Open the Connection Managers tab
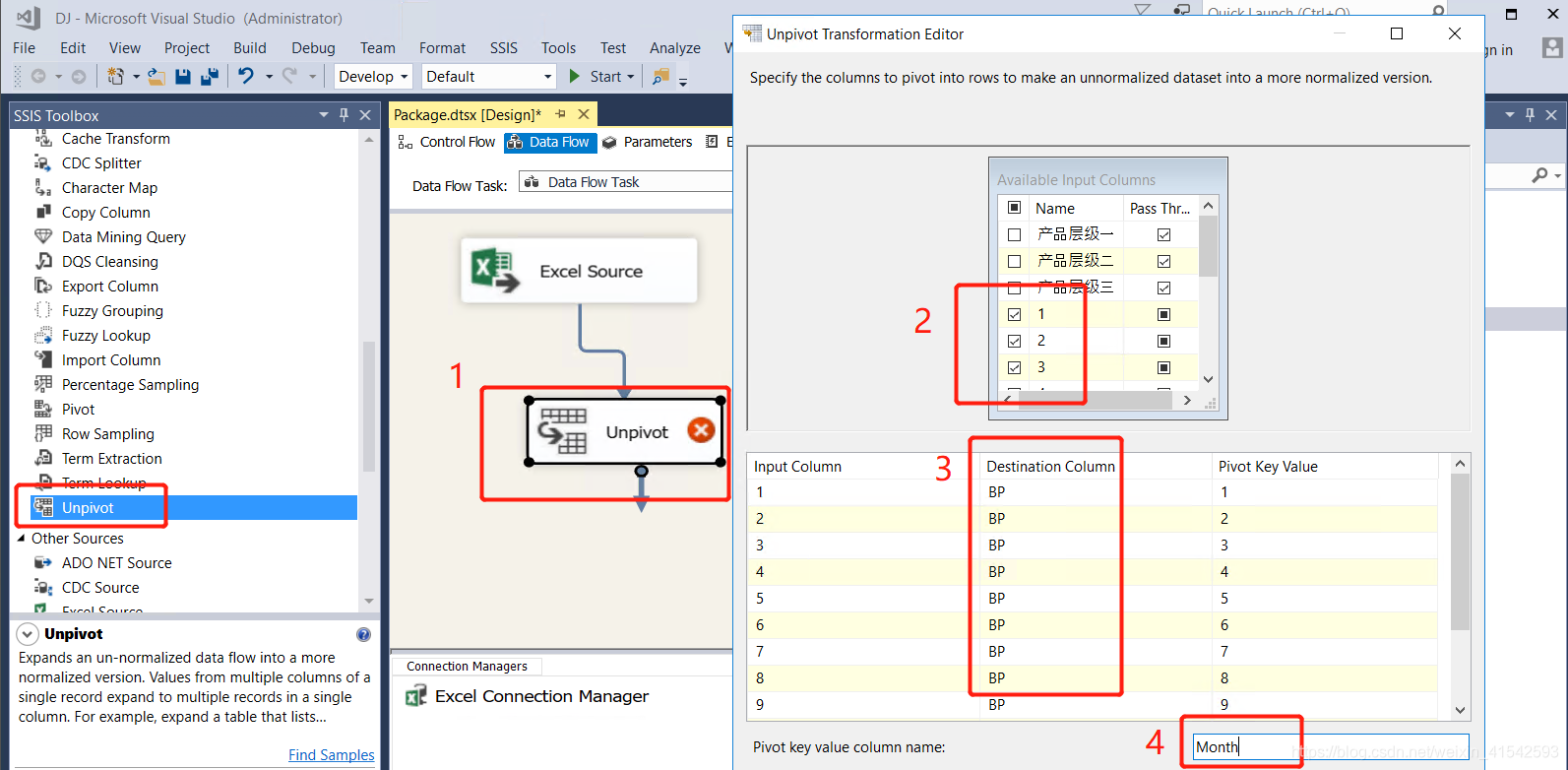1568x770 pixels. 467,667
